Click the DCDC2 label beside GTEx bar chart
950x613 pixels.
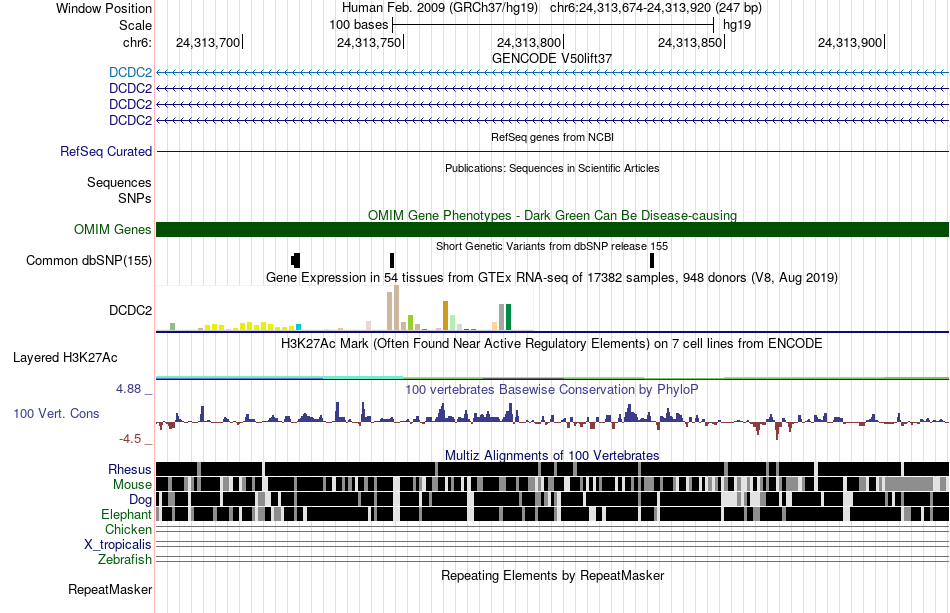130,310
